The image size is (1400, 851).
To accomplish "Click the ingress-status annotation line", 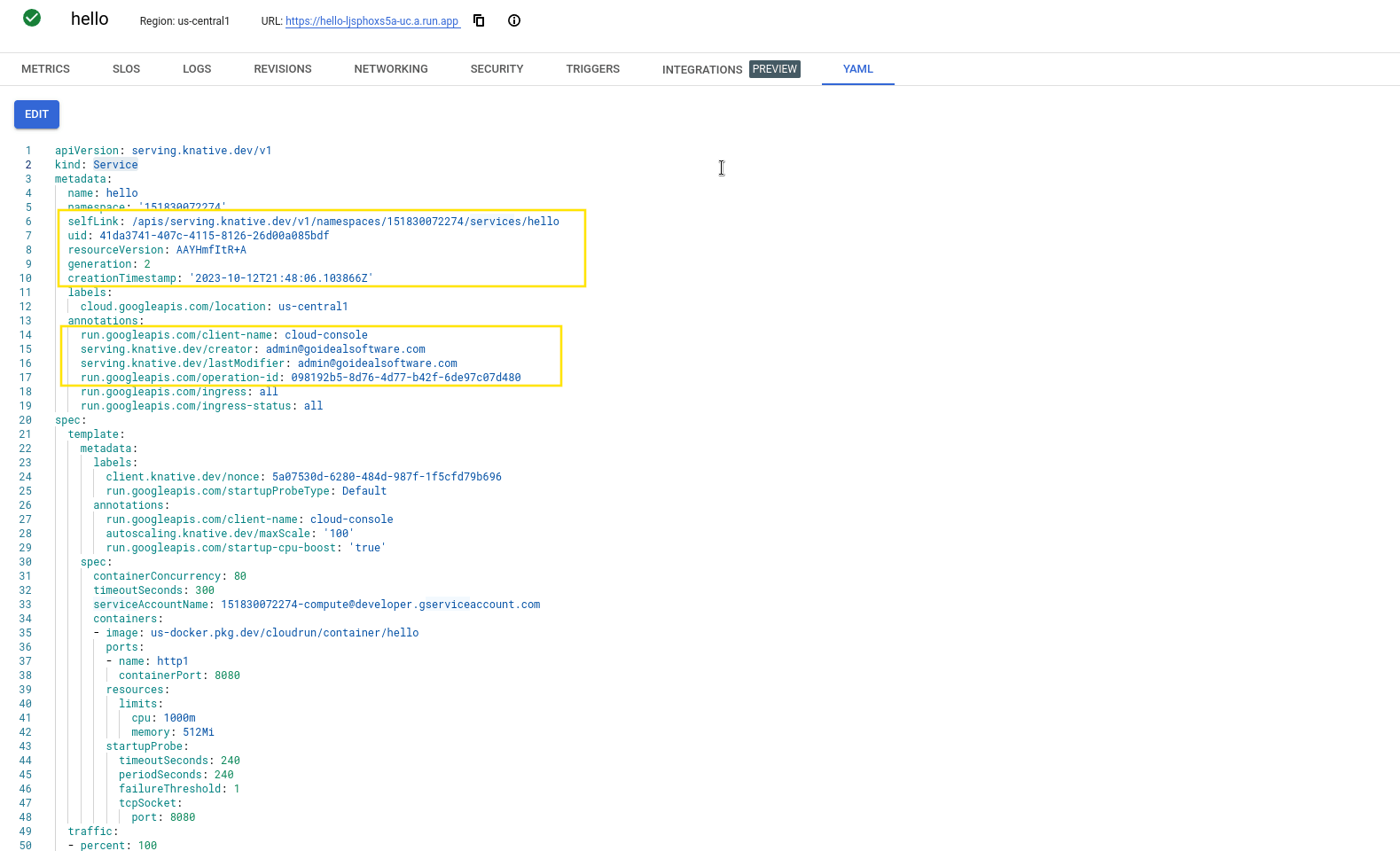I will [x=201, y=406].
